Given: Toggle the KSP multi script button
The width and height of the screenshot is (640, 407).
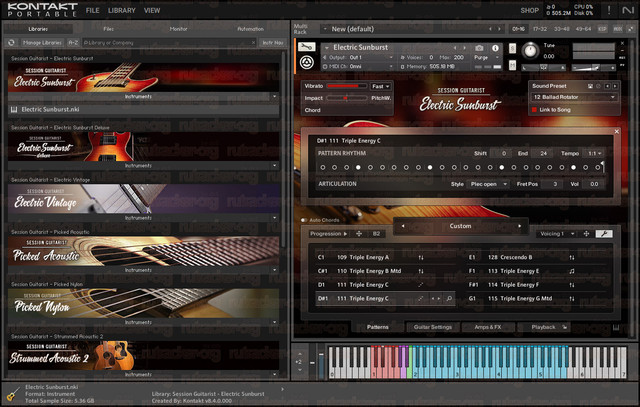Looking at the screenshot, I should [x=602, y=29].
